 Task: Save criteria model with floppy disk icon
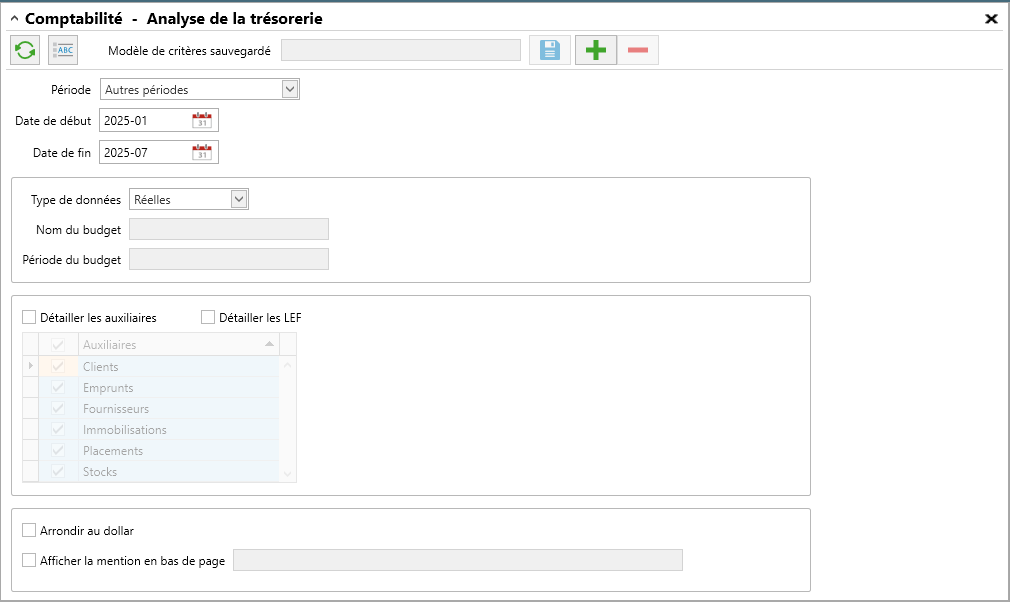[549, 50]
